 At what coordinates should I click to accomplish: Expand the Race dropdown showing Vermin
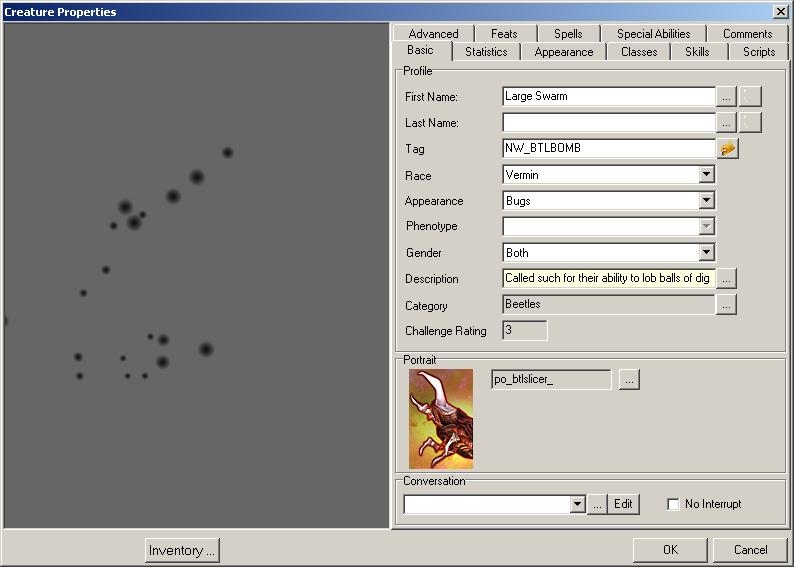(x=706, y=175)
